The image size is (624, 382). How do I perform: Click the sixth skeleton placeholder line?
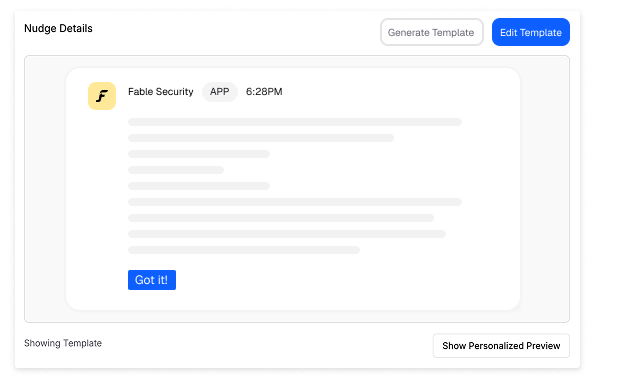tap(295, 202)
